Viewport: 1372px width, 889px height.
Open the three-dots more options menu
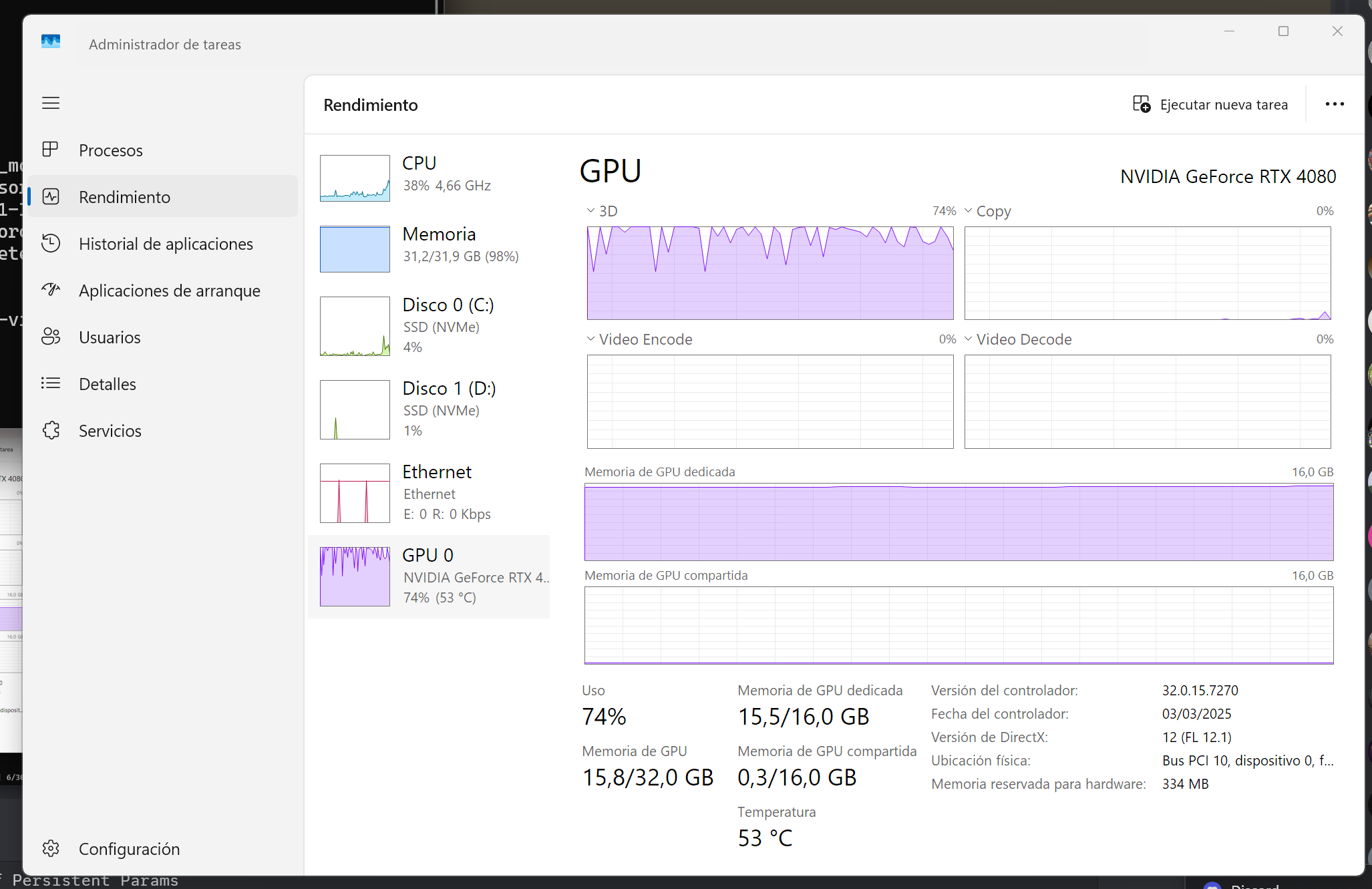tap(1335, 104)
